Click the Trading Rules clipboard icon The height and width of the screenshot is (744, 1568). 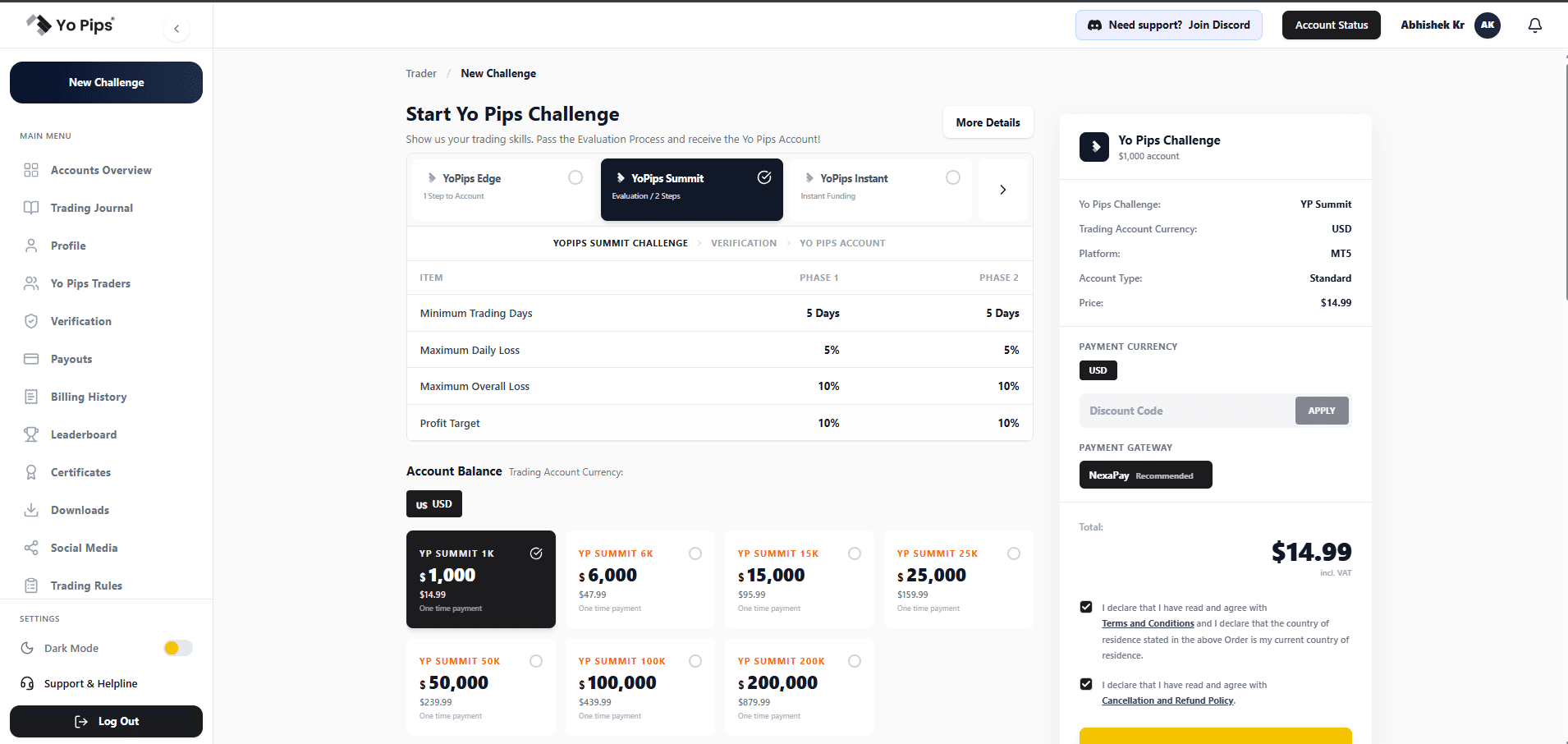click(31, 586)
